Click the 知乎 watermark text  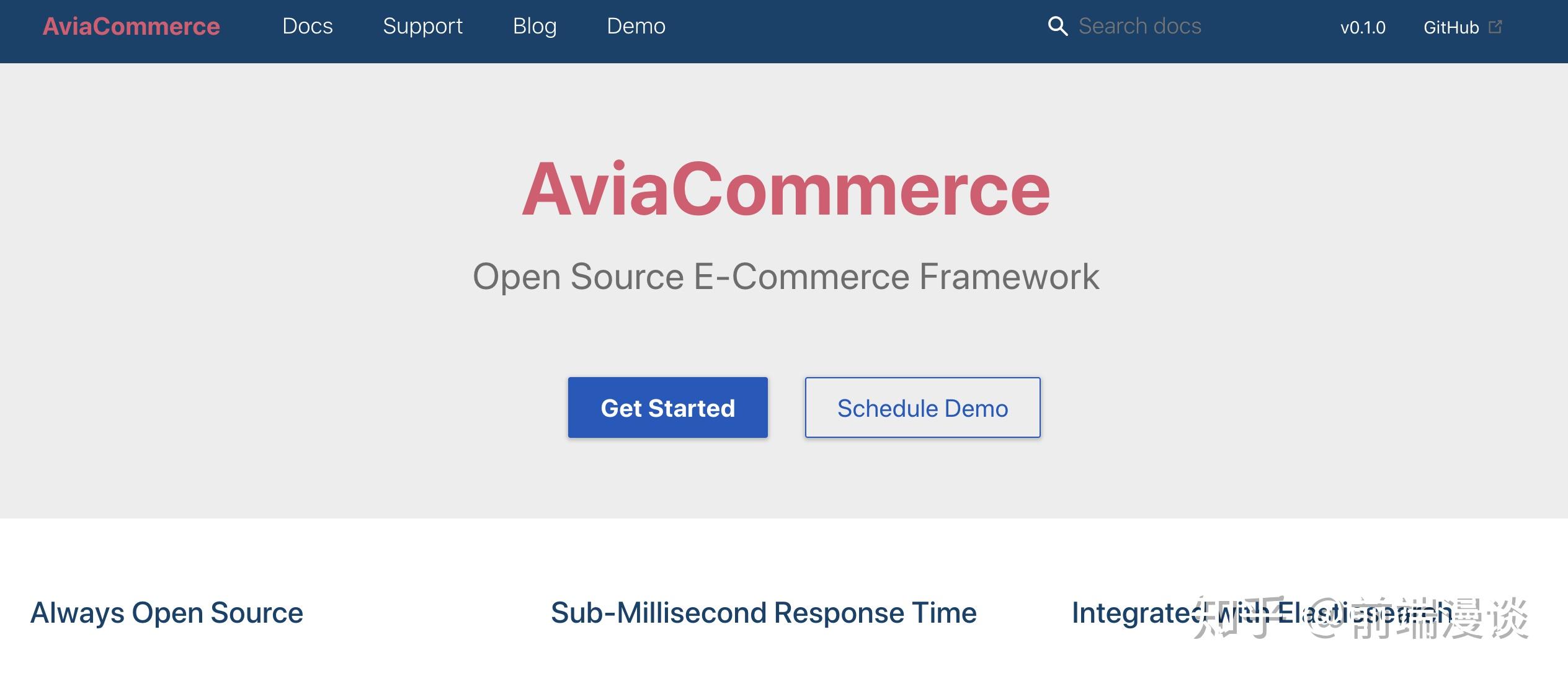[1234, 618]
